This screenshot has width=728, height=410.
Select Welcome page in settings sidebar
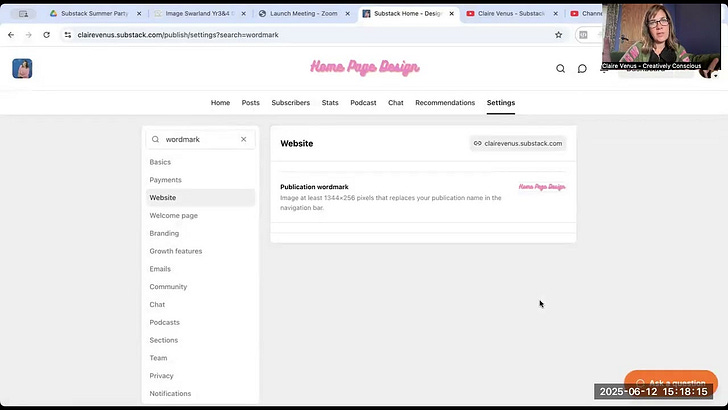(201, 215)
